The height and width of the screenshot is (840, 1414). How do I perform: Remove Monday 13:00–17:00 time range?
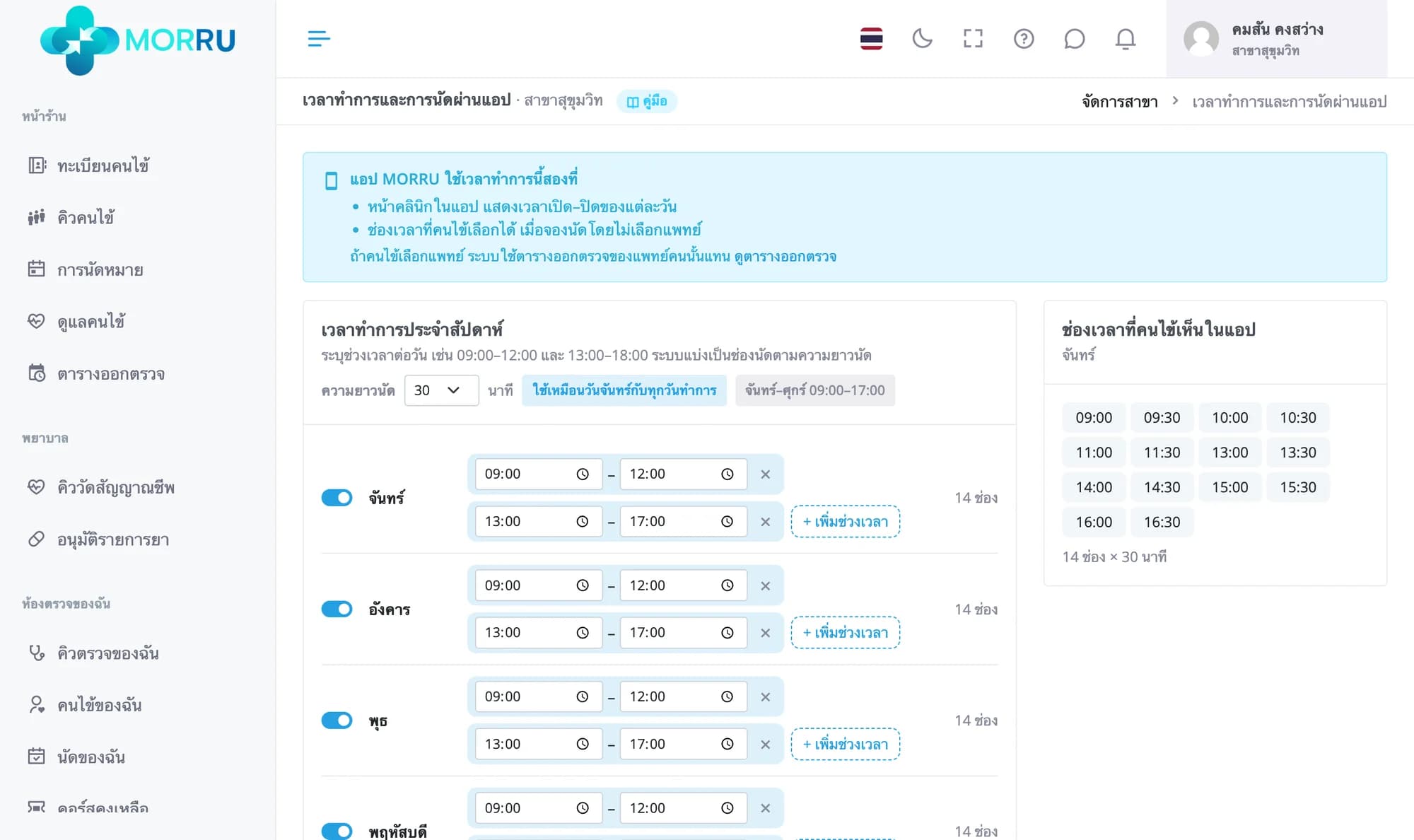(x=765, y=522)
